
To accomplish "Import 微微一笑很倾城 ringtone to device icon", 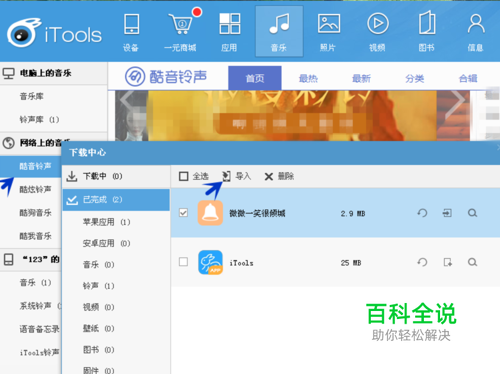I will coord(447,213).
